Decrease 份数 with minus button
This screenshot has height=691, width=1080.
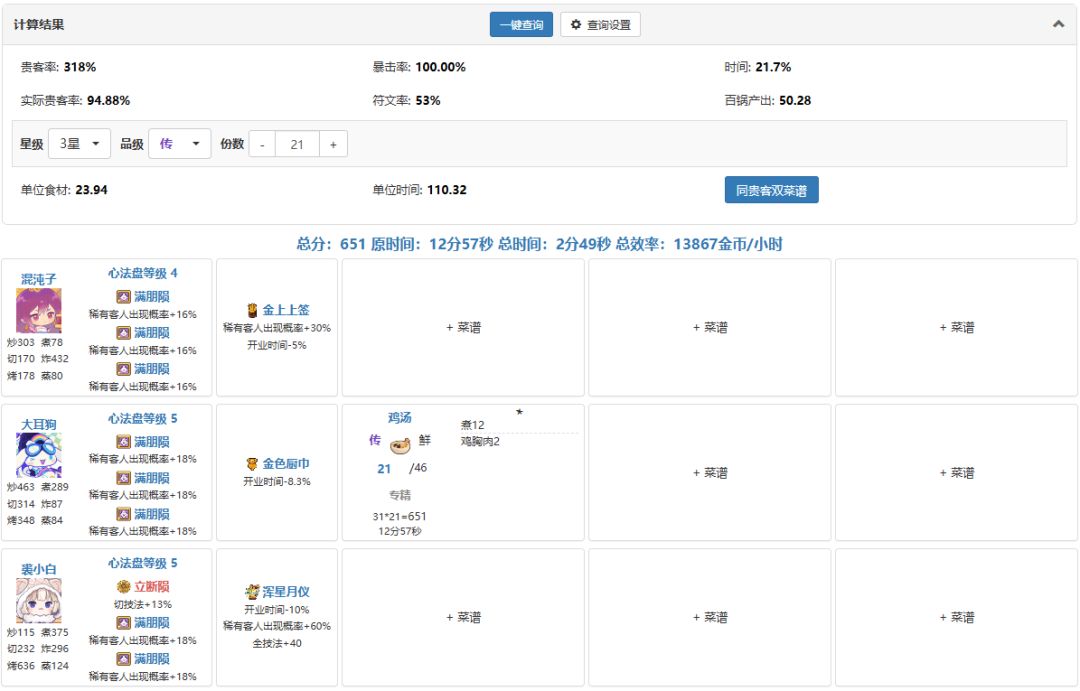pos(262,144)
